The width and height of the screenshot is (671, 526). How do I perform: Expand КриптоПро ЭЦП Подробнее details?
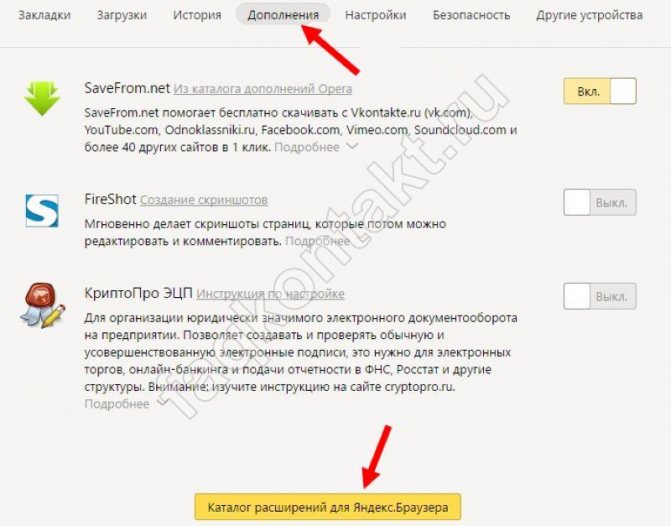tap(125, 404)
